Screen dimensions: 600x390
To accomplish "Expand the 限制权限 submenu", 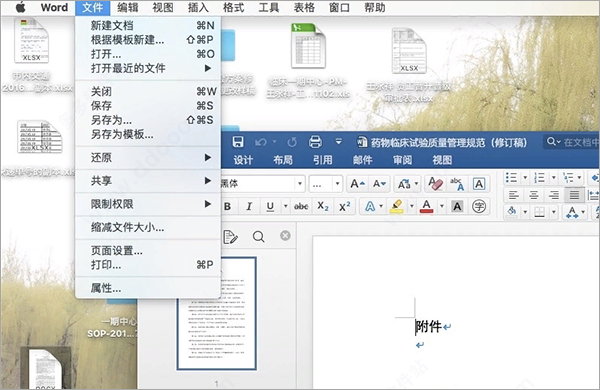I will click(148, 204).
